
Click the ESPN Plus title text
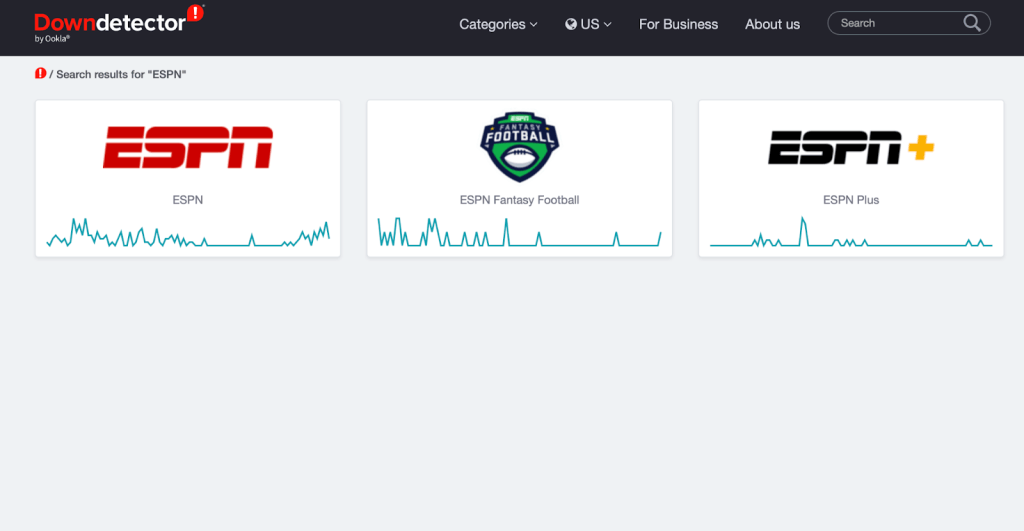pyautogui.click(x=851, y=200)
